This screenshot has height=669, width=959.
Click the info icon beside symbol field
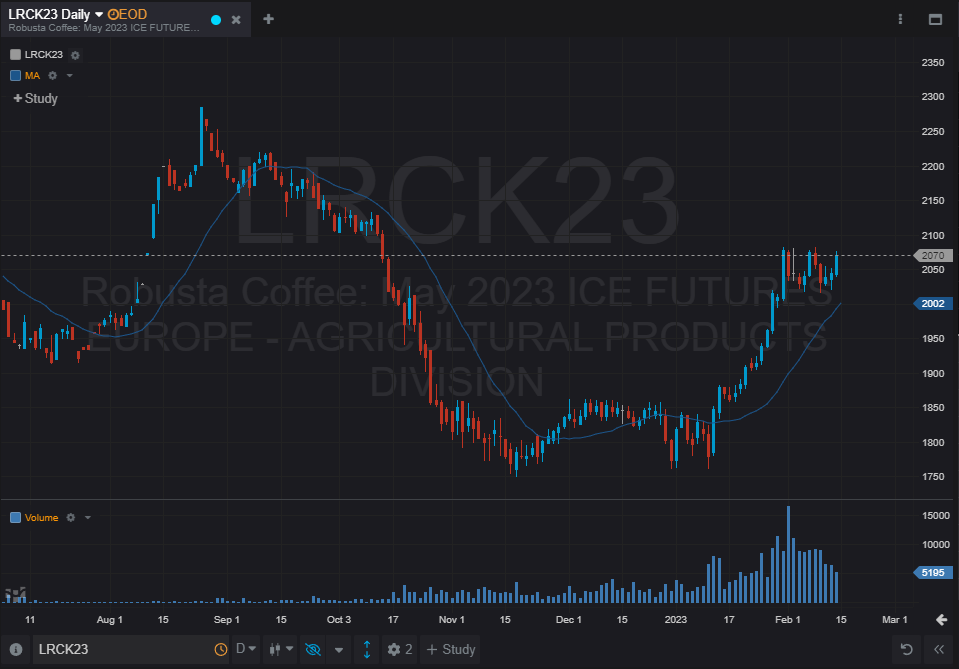click(x=16, y=649)
